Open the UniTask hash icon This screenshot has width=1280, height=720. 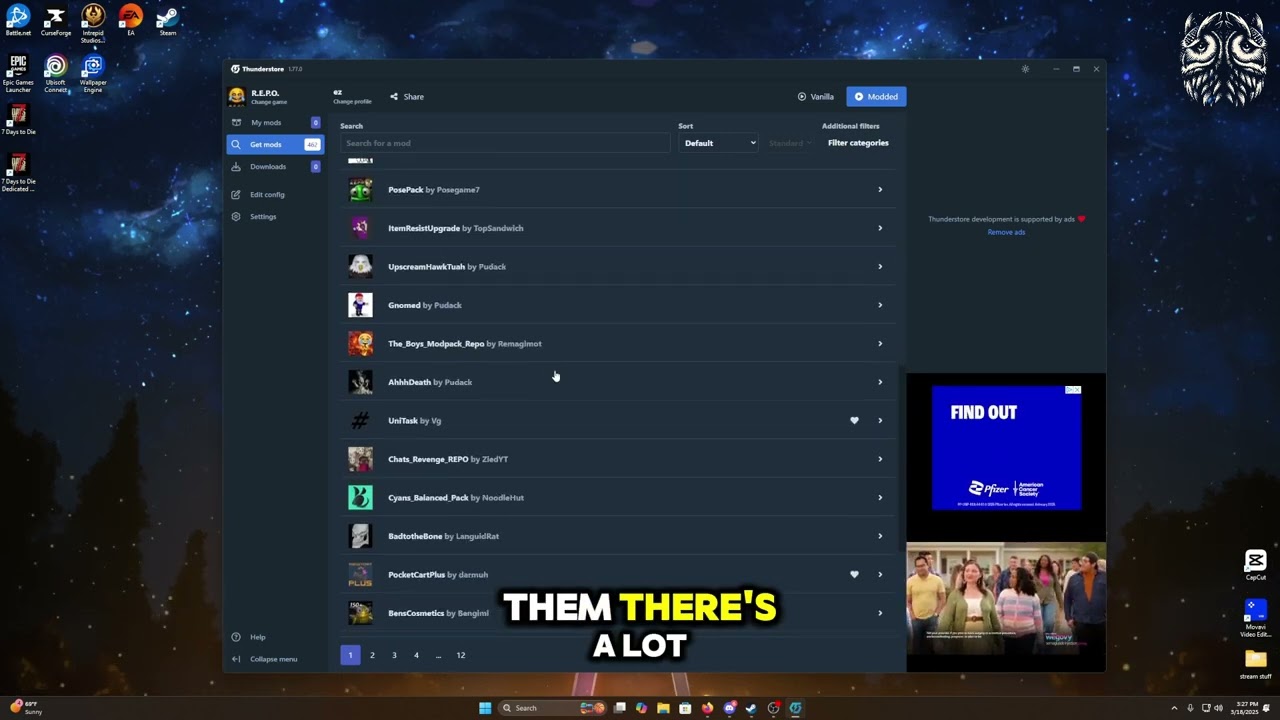point(360,421)
